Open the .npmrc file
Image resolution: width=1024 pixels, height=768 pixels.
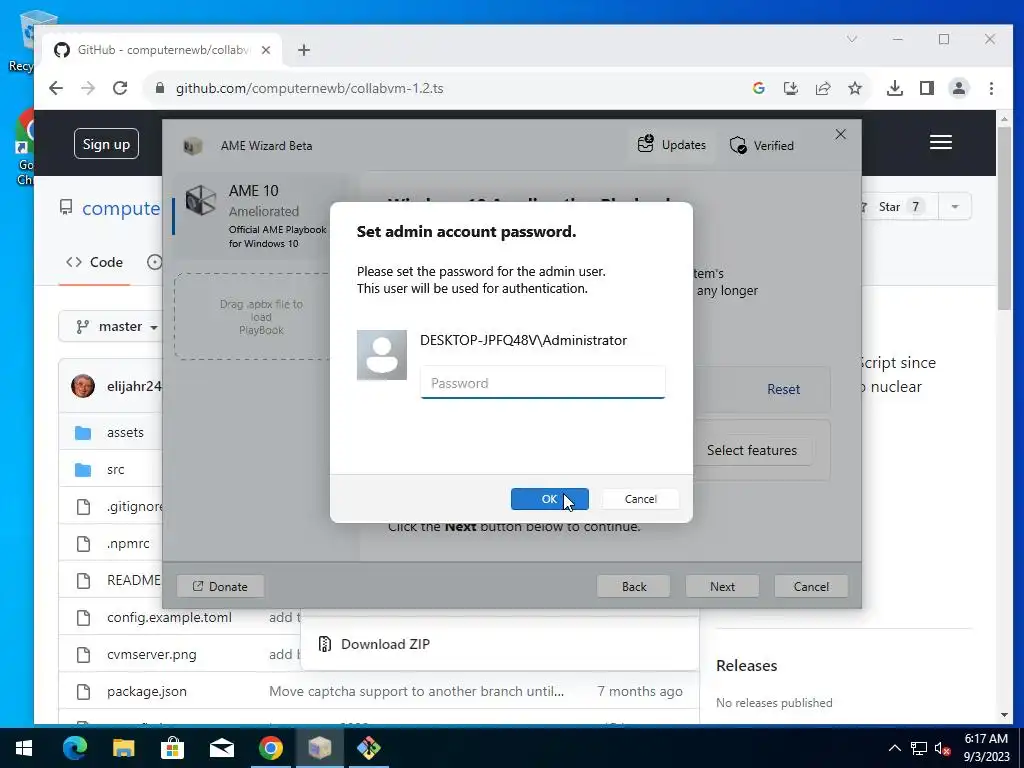pos(128,543)
